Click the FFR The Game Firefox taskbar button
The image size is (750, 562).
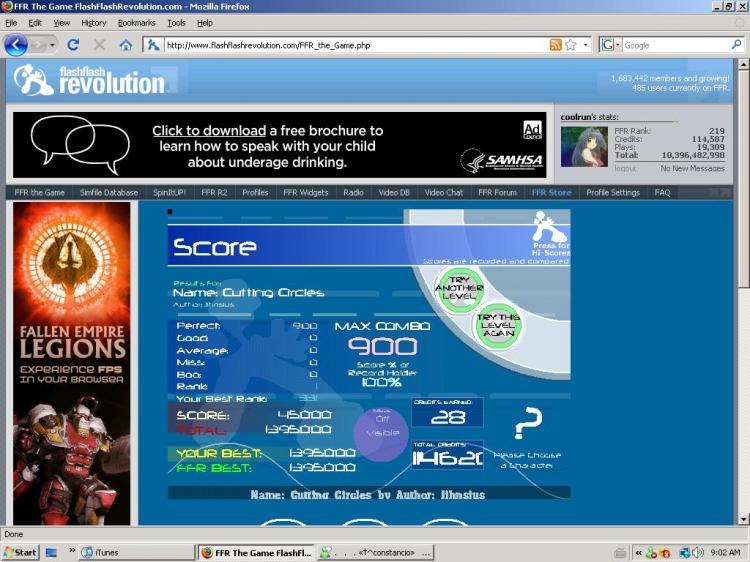tap(257, 552)
